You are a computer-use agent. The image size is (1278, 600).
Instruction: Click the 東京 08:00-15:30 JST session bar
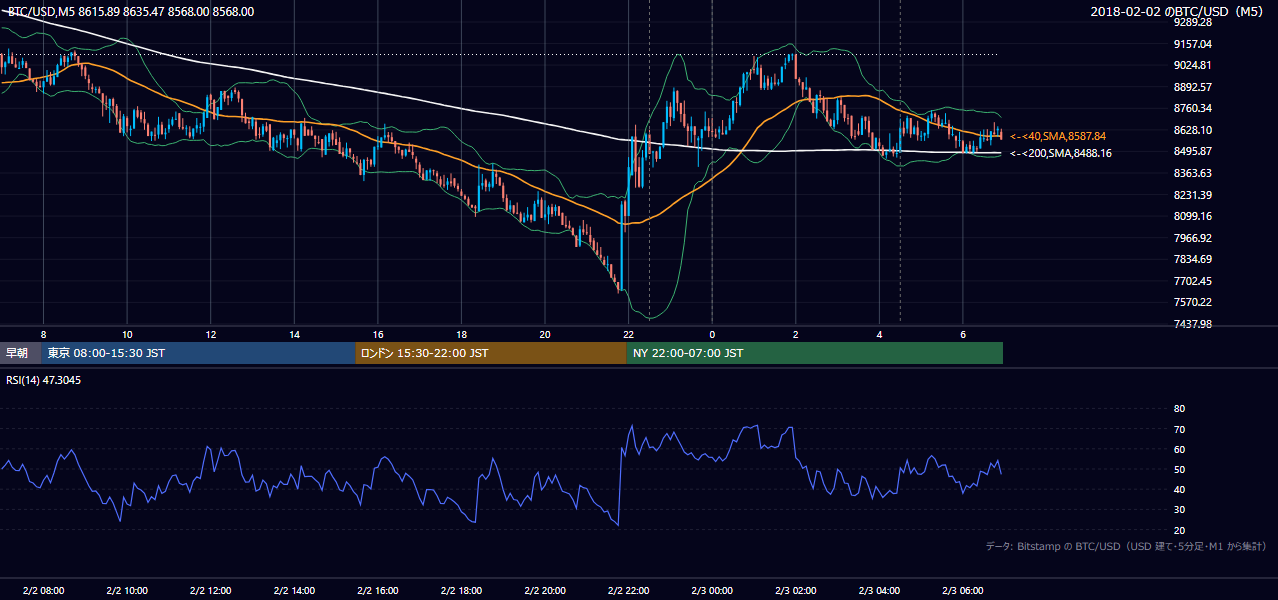click(x=197, y=353)
